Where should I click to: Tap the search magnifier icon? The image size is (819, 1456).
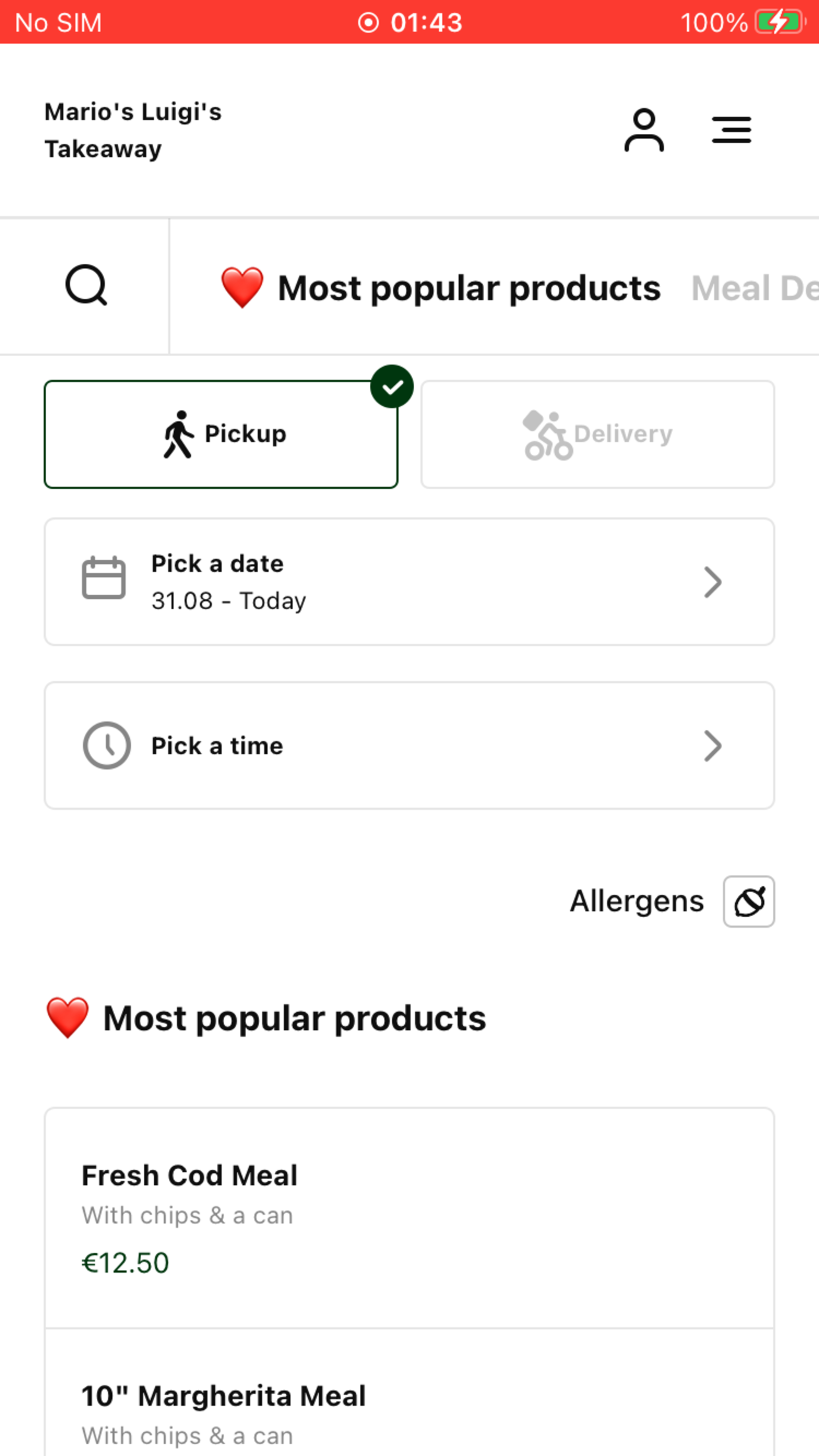coord(86,286)
